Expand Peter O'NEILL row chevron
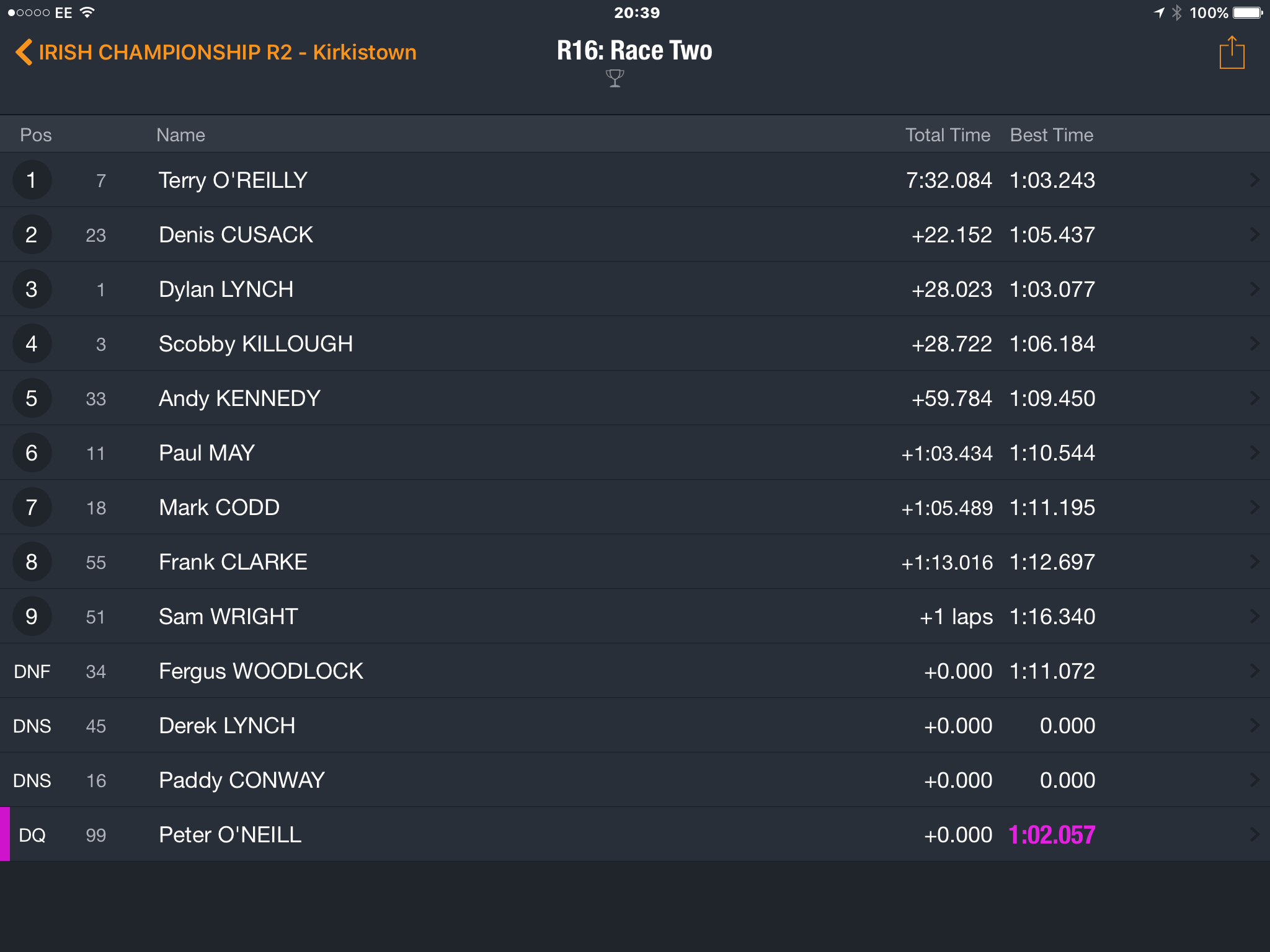The width and height of the screenshot is (1270, 952). tap(1254, 834)
